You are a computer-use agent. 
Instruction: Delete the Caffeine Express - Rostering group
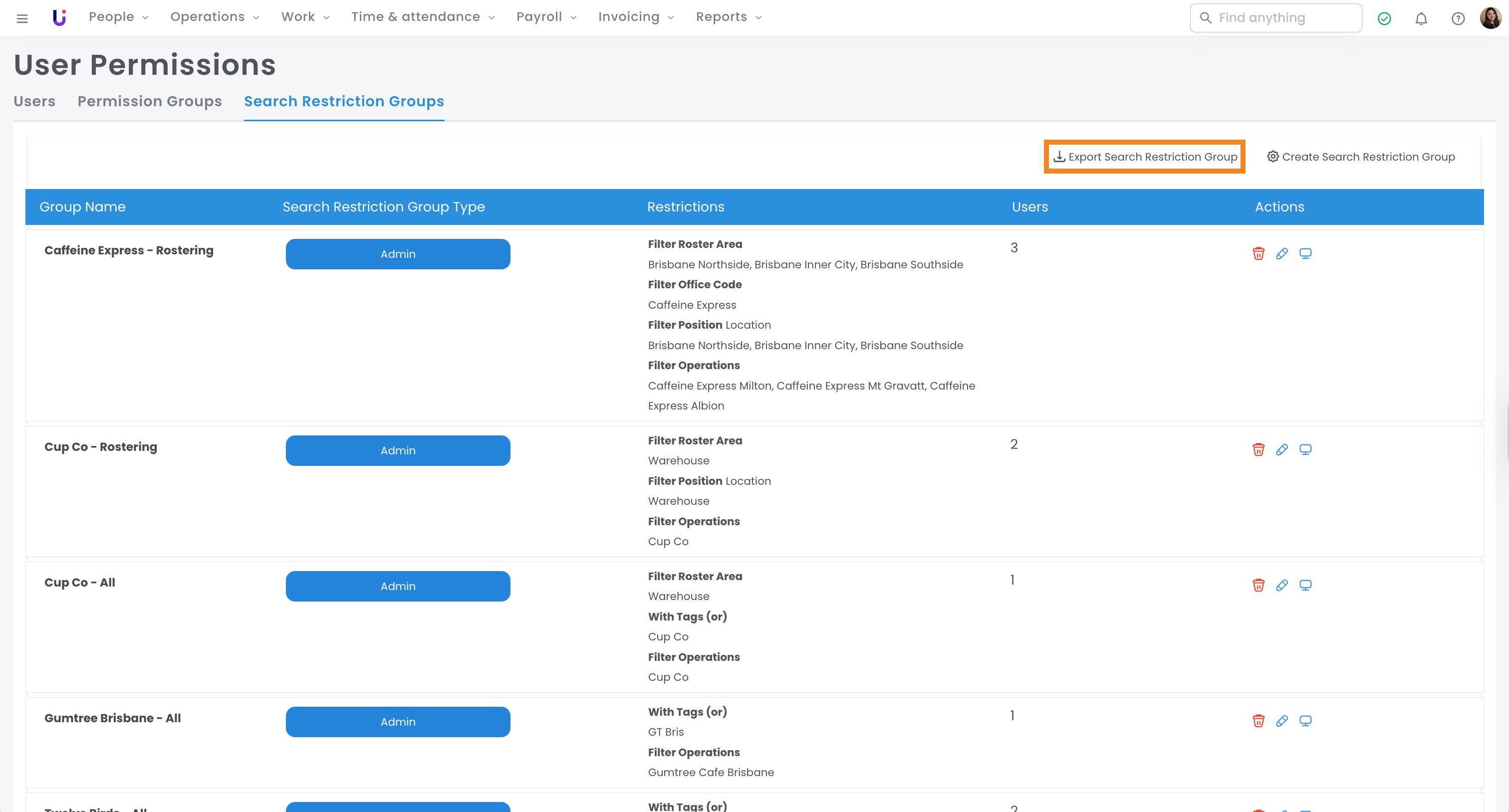tap(1257, 253)
